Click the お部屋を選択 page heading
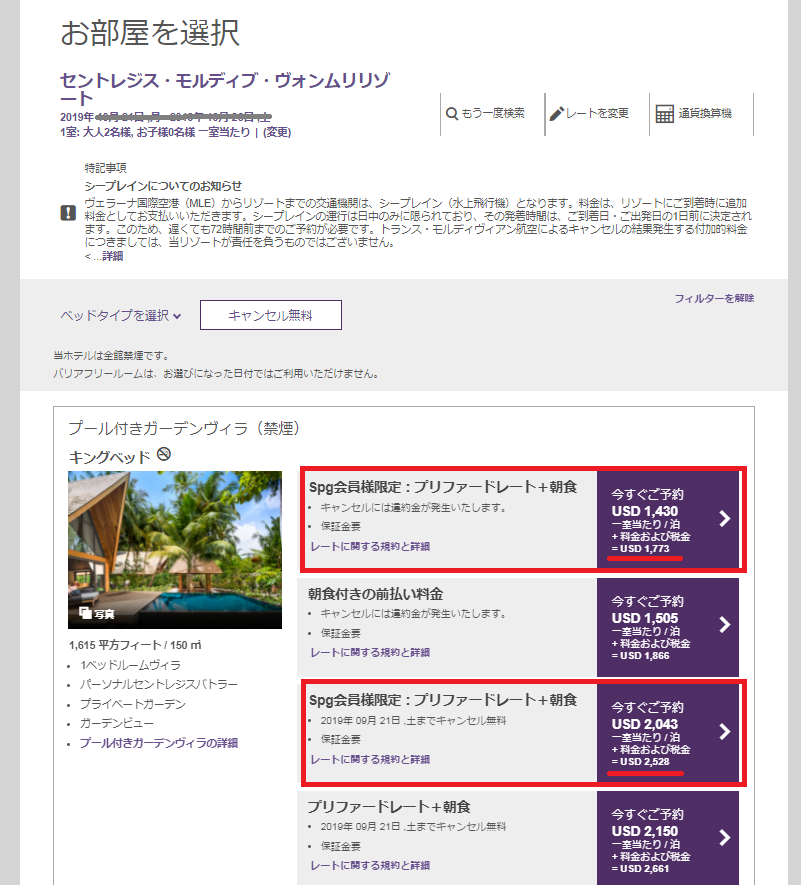This screenshot has height=885, width=801. [x=150, y=33]
